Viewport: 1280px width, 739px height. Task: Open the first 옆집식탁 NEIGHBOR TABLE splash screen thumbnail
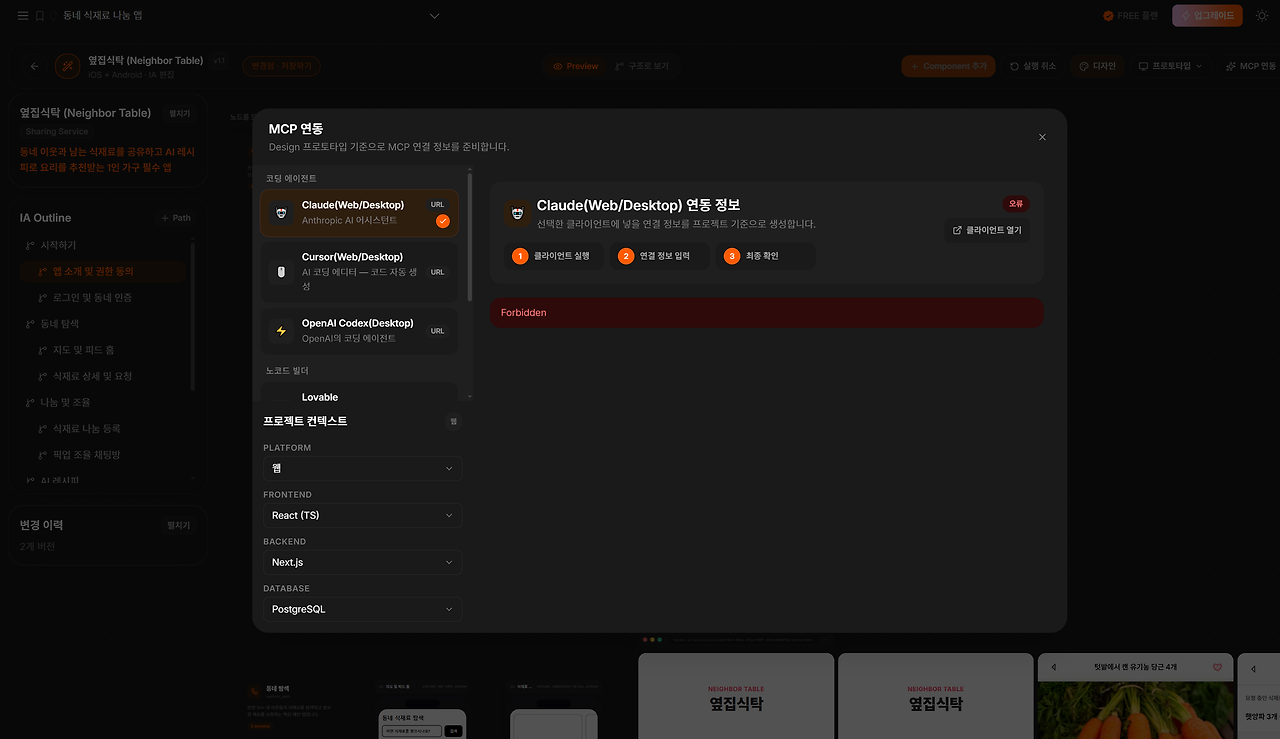(x=736, y=696)
